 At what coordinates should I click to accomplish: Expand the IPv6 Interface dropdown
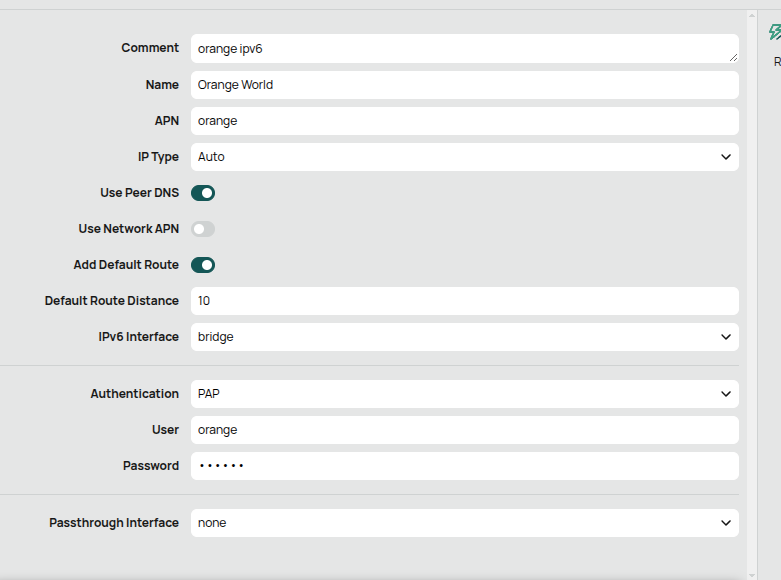465,337
